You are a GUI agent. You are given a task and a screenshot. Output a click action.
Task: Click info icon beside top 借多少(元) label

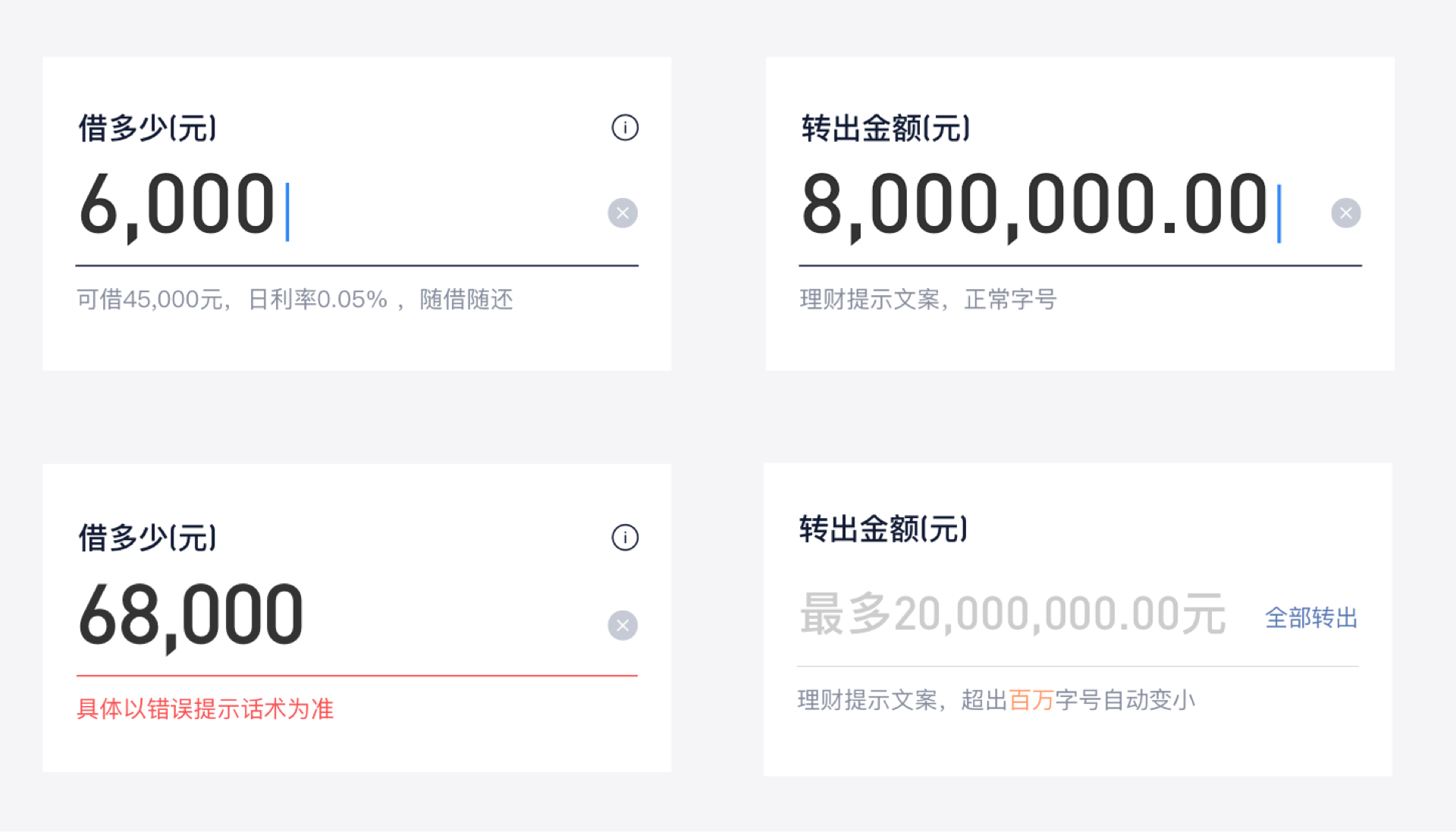coord(625,127)
